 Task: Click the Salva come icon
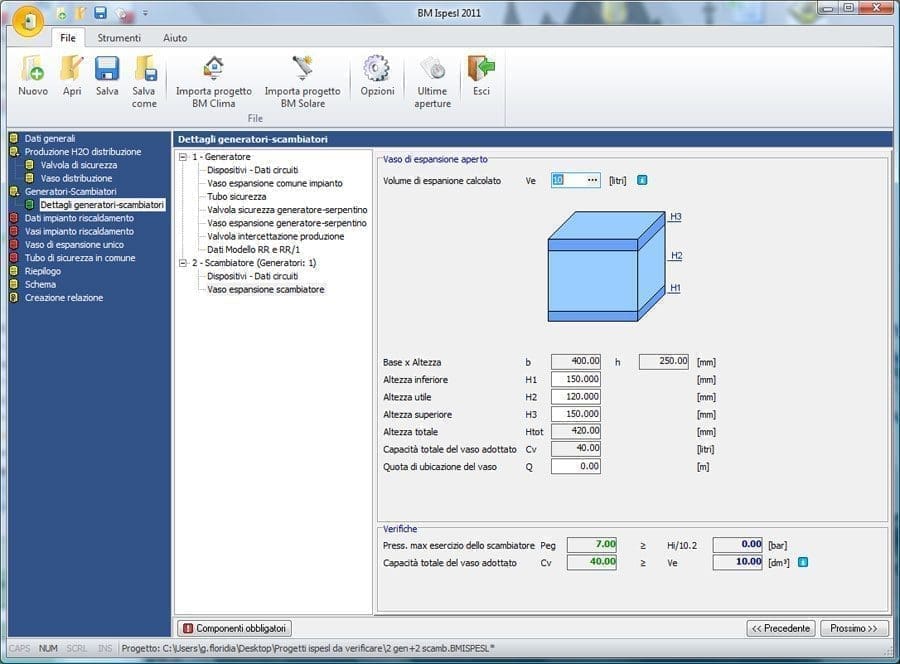click(x=144, y=72)
